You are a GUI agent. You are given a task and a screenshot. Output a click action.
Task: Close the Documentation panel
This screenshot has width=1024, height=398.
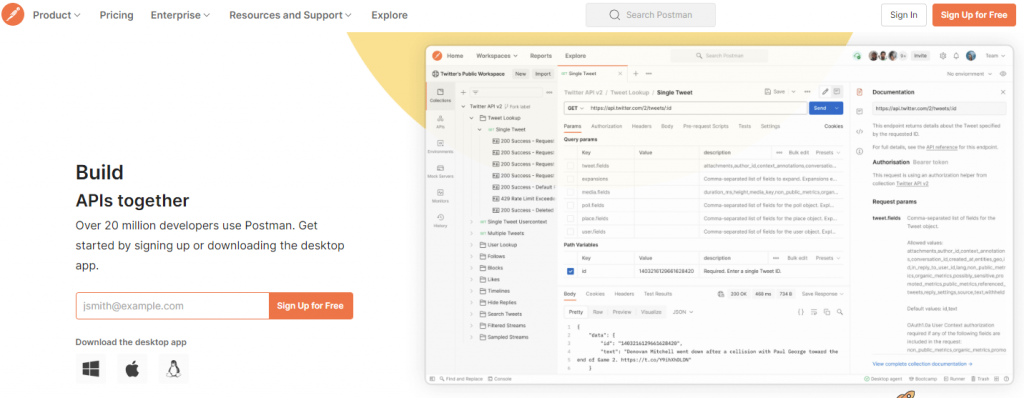pyautogui.click(x=1003, y=92)
